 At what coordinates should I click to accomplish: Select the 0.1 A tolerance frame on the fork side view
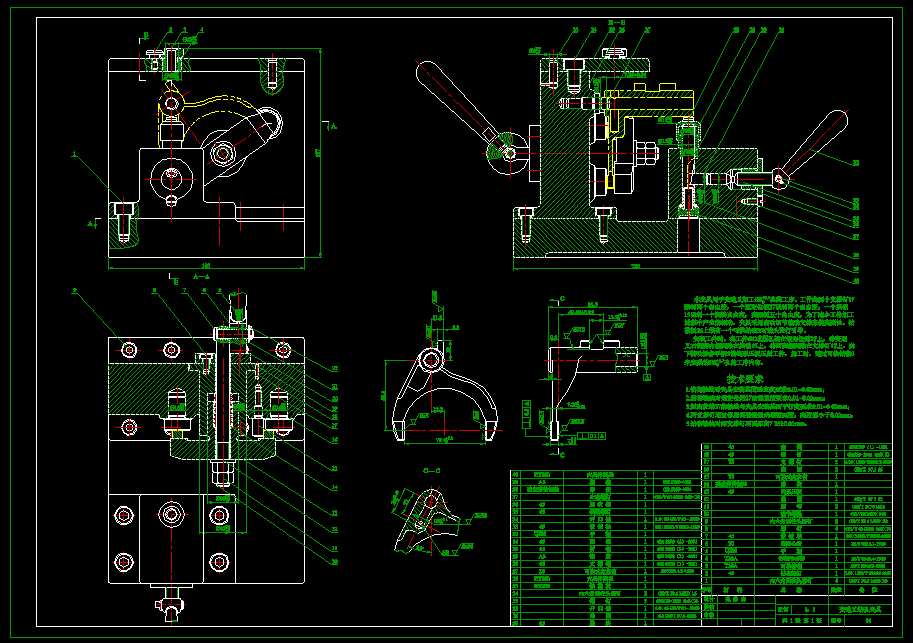click(593, 436)
